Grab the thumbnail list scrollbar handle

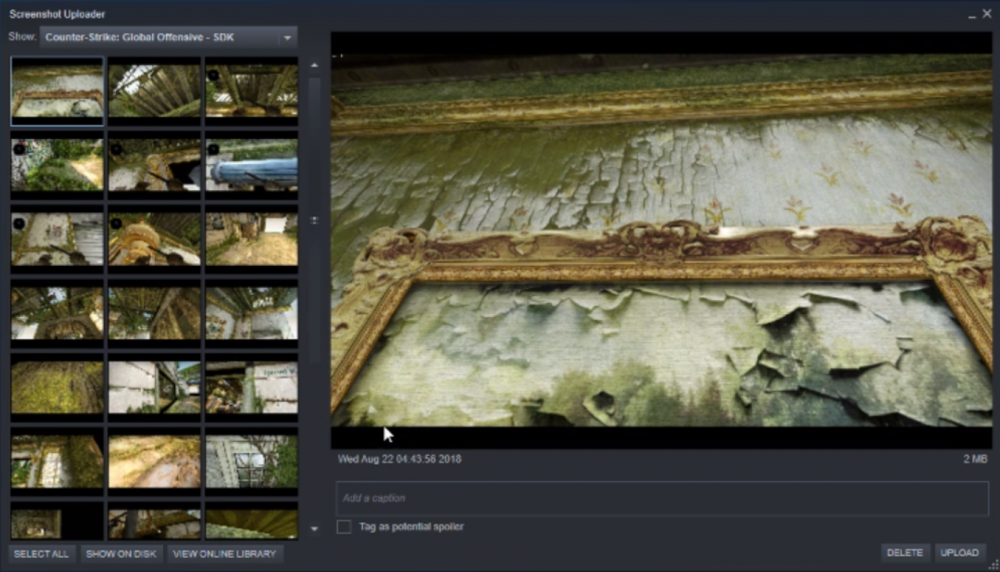click(314, 220)
